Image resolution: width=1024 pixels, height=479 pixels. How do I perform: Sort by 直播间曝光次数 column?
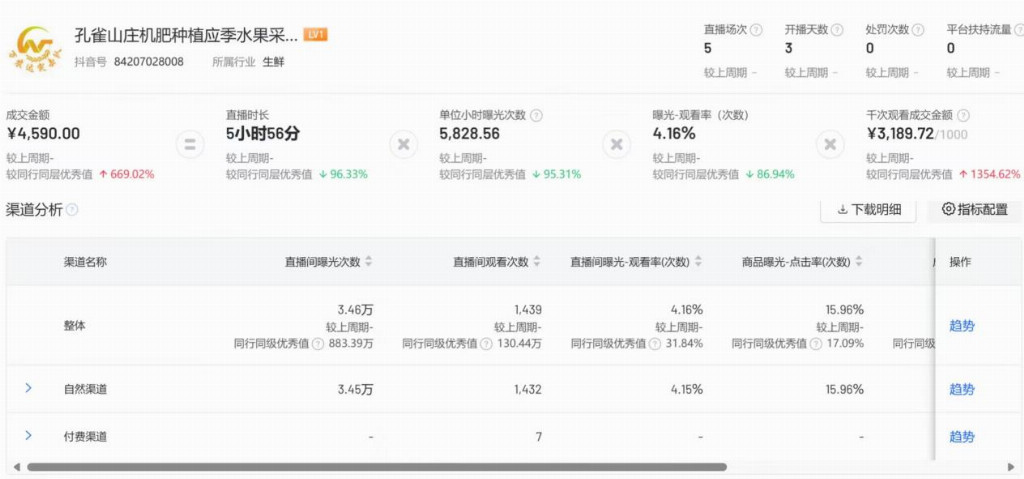pyautogui.click(x=368, y=262)
